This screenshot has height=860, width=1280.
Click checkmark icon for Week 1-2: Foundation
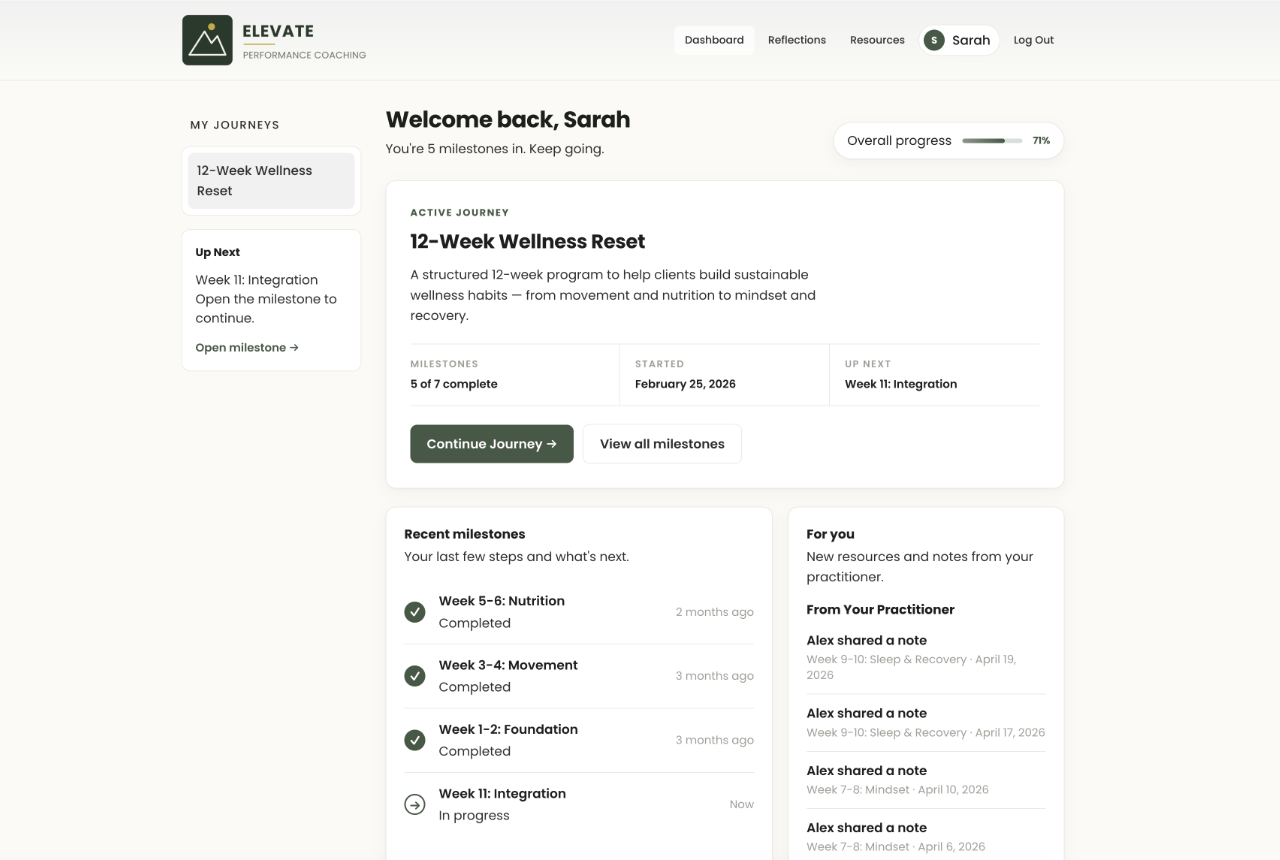click(x=415, y=740)
